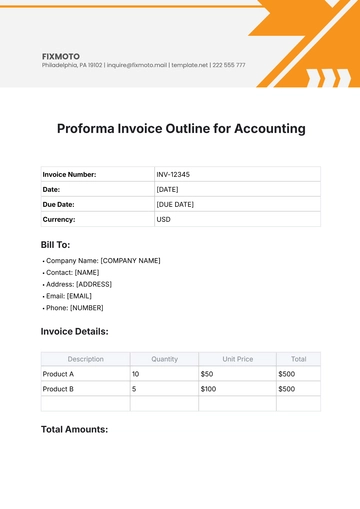Click the [DUE DATE] placeholder cell

click(237, 204)
